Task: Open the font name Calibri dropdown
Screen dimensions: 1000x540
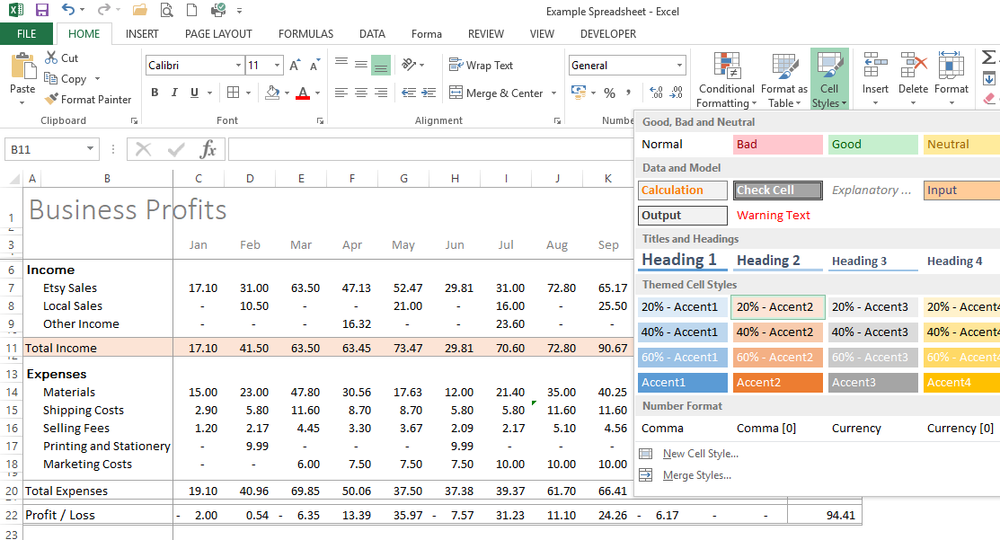Action: click(239, 65)
